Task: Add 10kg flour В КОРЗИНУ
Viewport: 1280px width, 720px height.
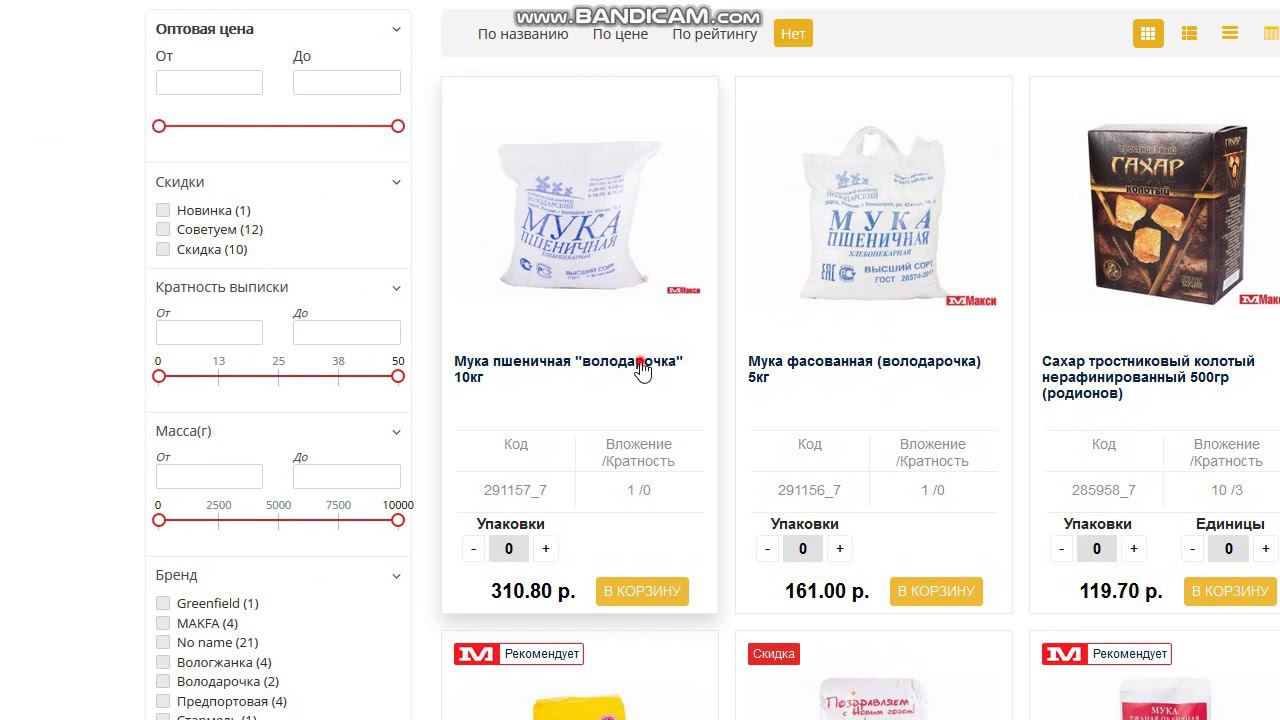Action: click(642, 591)
